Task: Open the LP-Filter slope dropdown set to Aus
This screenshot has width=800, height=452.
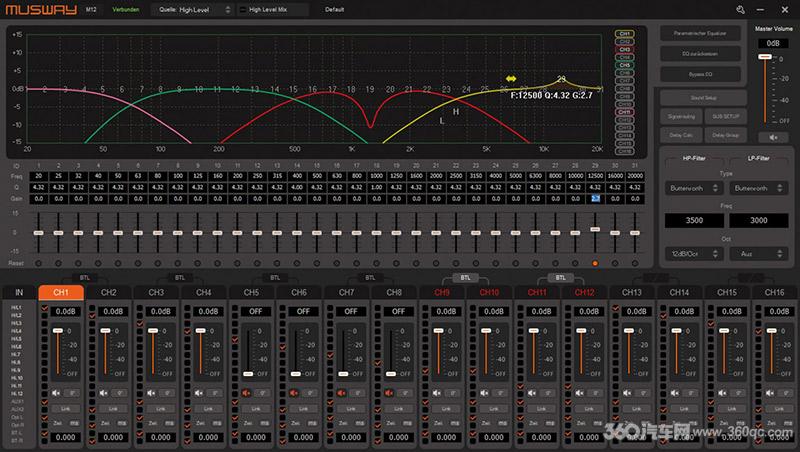Action: [758, 254]
